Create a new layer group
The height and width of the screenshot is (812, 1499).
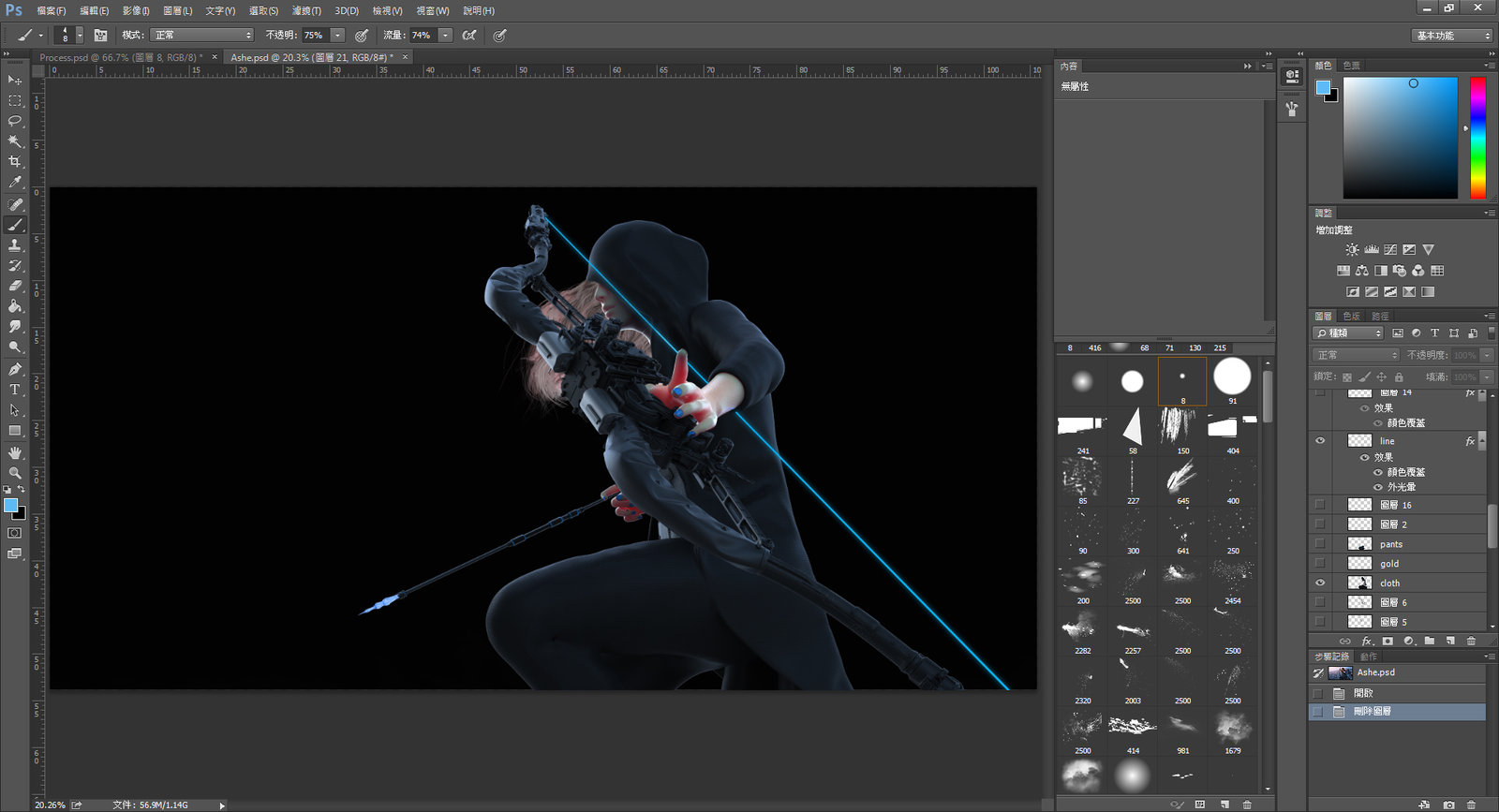coord(1430,641)
